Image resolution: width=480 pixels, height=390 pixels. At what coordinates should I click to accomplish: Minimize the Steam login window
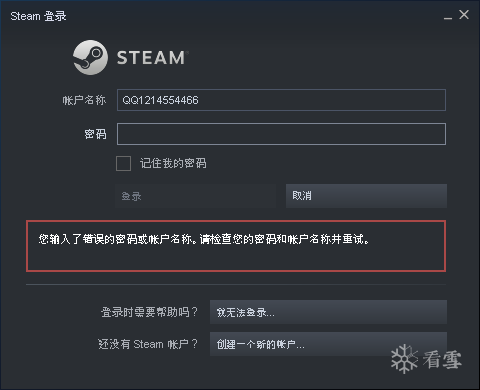(448, 16)
